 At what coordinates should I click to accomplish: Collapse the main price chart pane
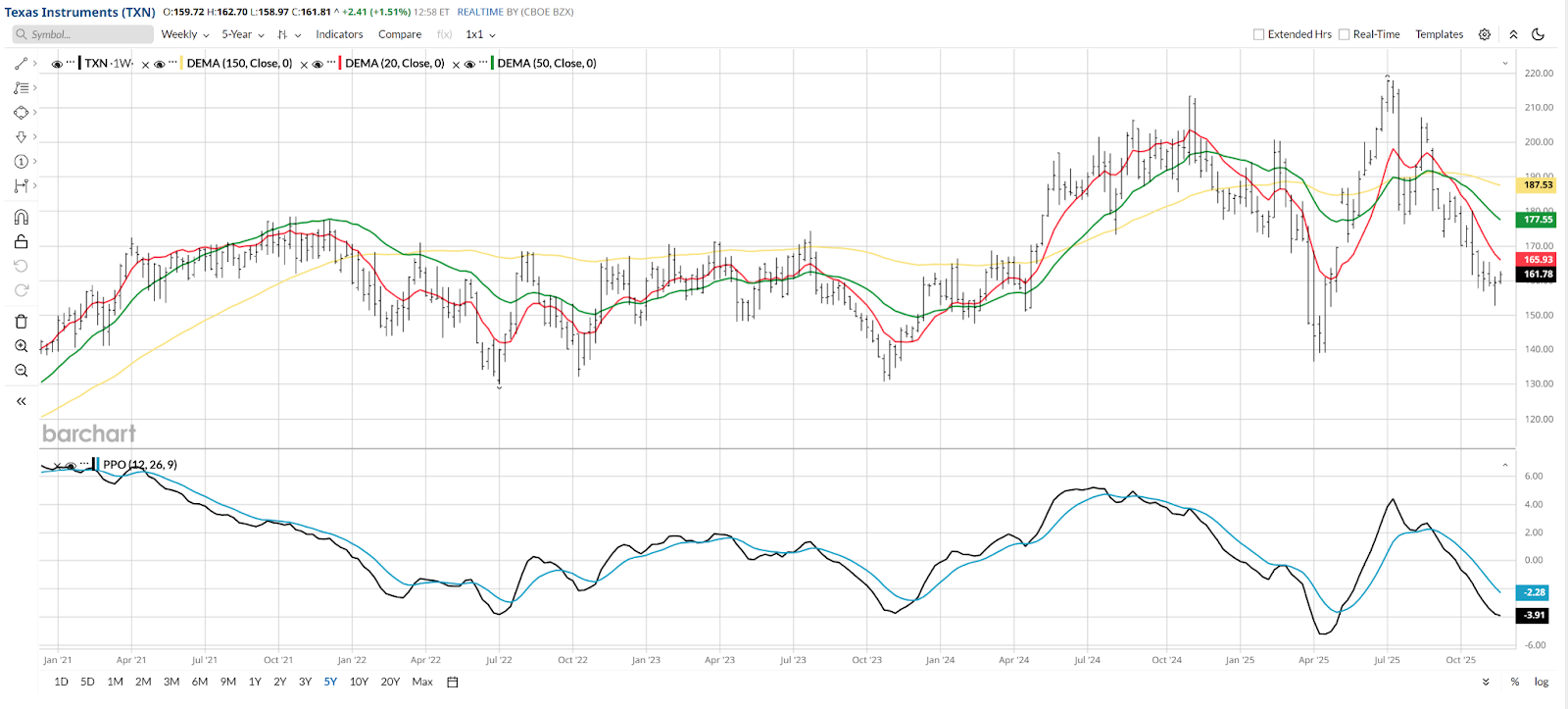click(x=1505, y=64)
